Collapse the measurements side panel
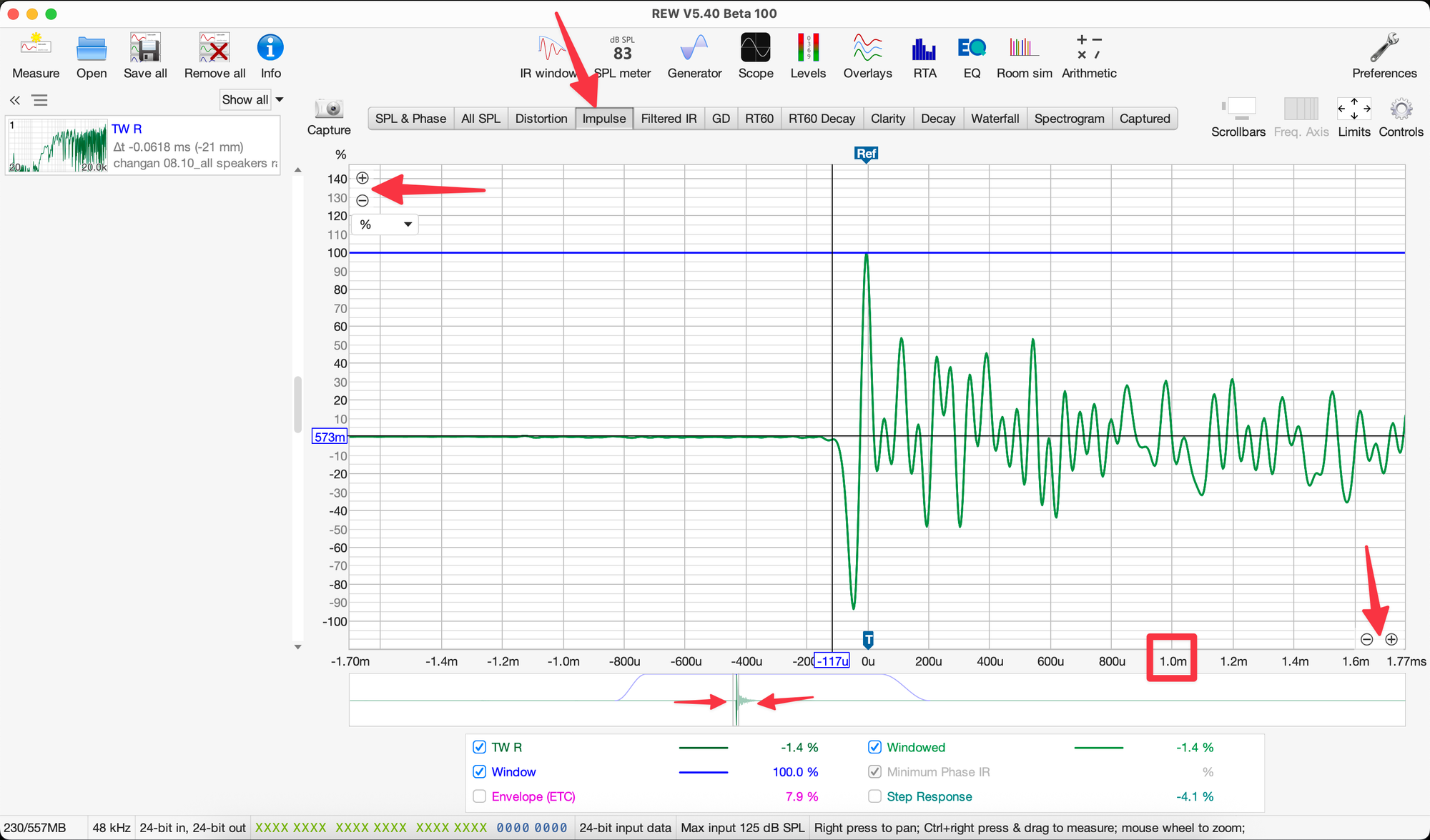The width and height of the screenshot is (1430, 840). (x=15, y=100)
